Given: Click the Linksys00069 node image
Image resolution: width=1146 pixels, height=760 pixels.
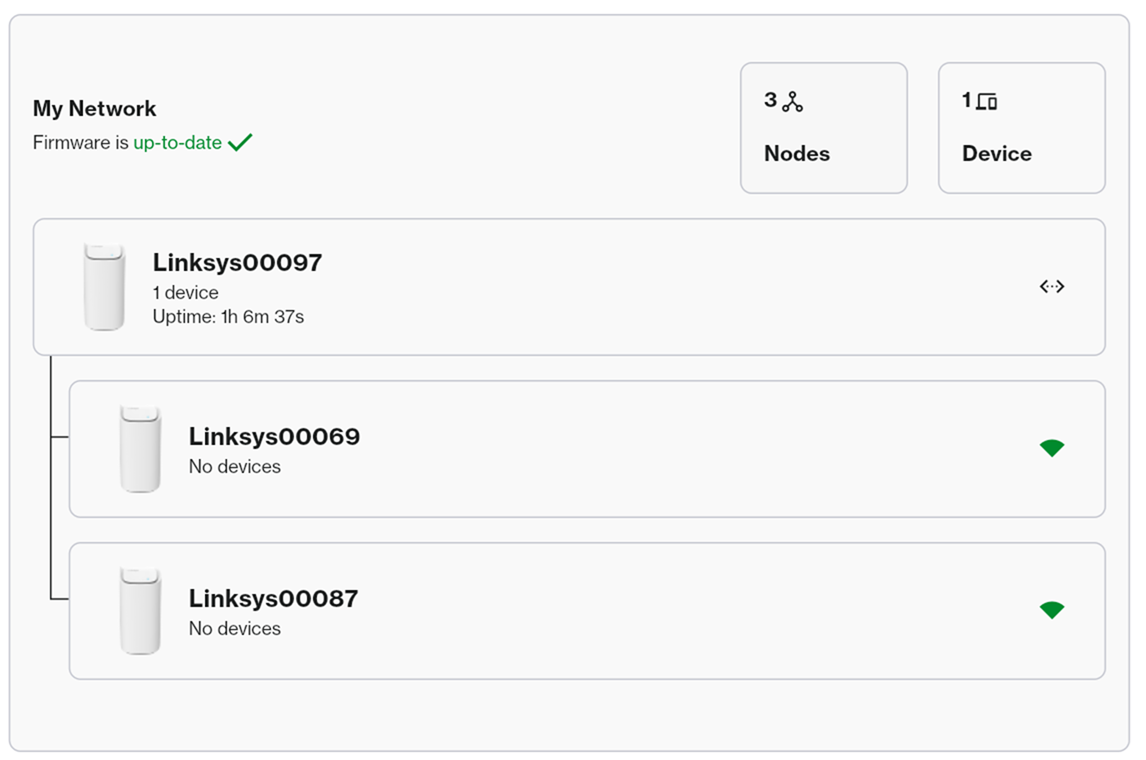Looking at the screenshot, I should click(141, 447).
